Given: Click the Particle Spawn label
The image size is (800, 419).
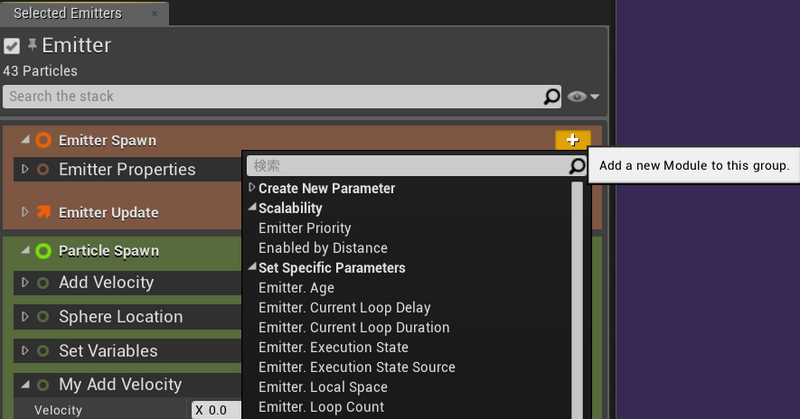Looking at the screenshot, I should pyautogui.click(x=109, y=251).
